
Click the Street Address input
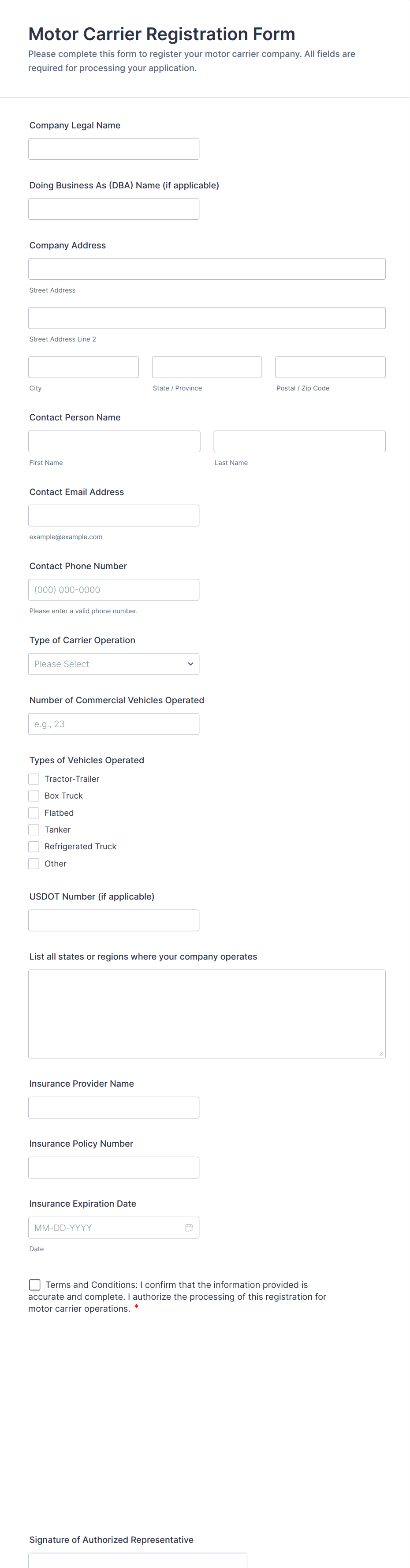207,269
